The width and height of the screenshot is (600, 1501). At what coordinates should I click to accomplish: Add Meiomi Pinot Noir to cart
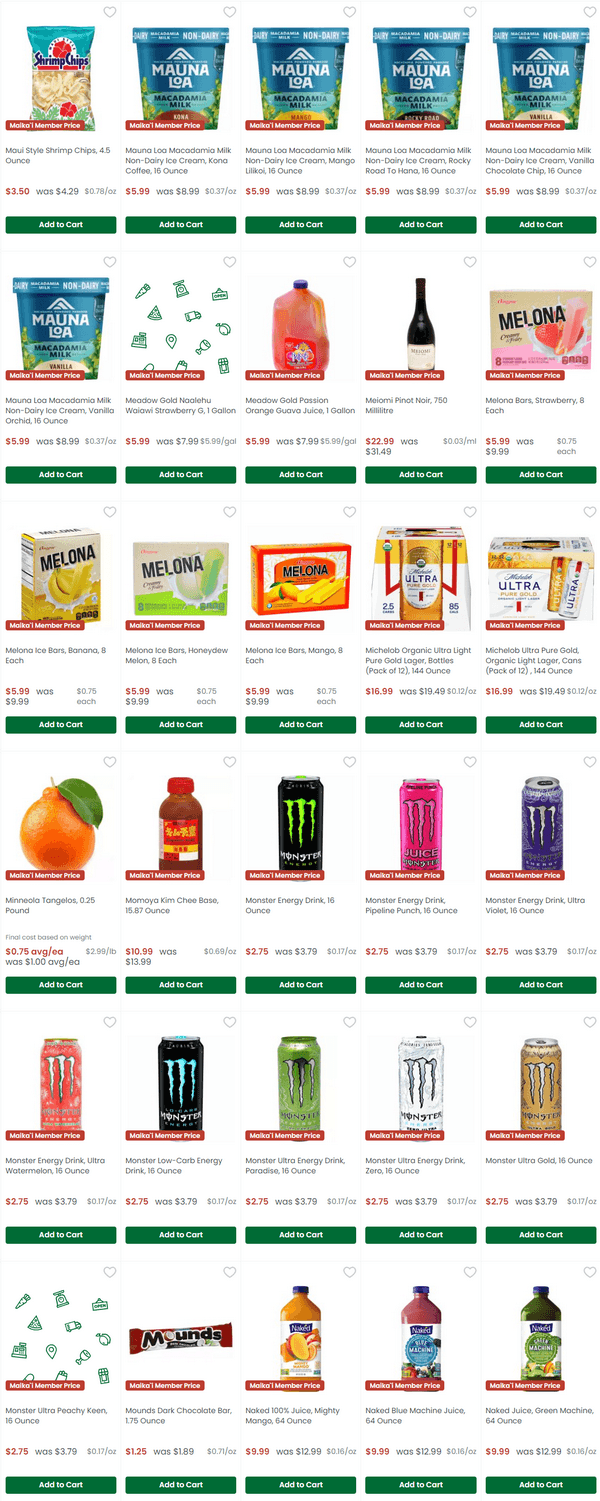(x=421, y=475)
